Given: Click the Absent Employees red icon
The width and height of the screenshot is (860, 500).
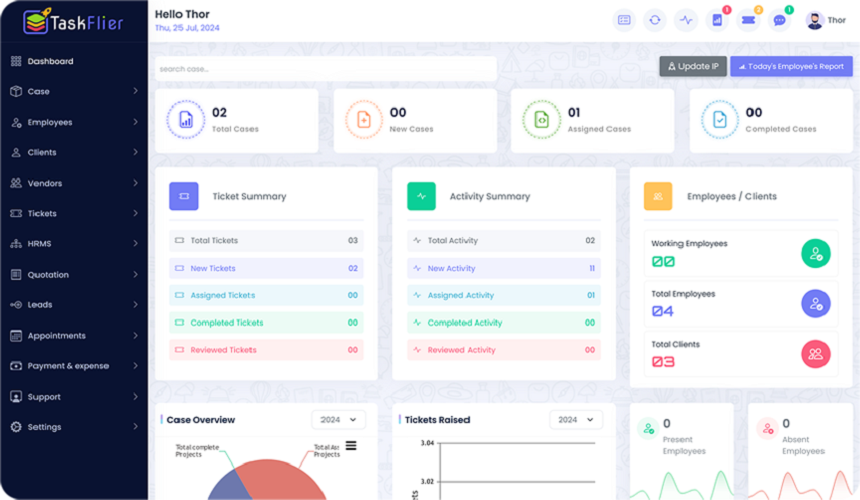Looking at the screenshot, I should (x=768, y=429).
